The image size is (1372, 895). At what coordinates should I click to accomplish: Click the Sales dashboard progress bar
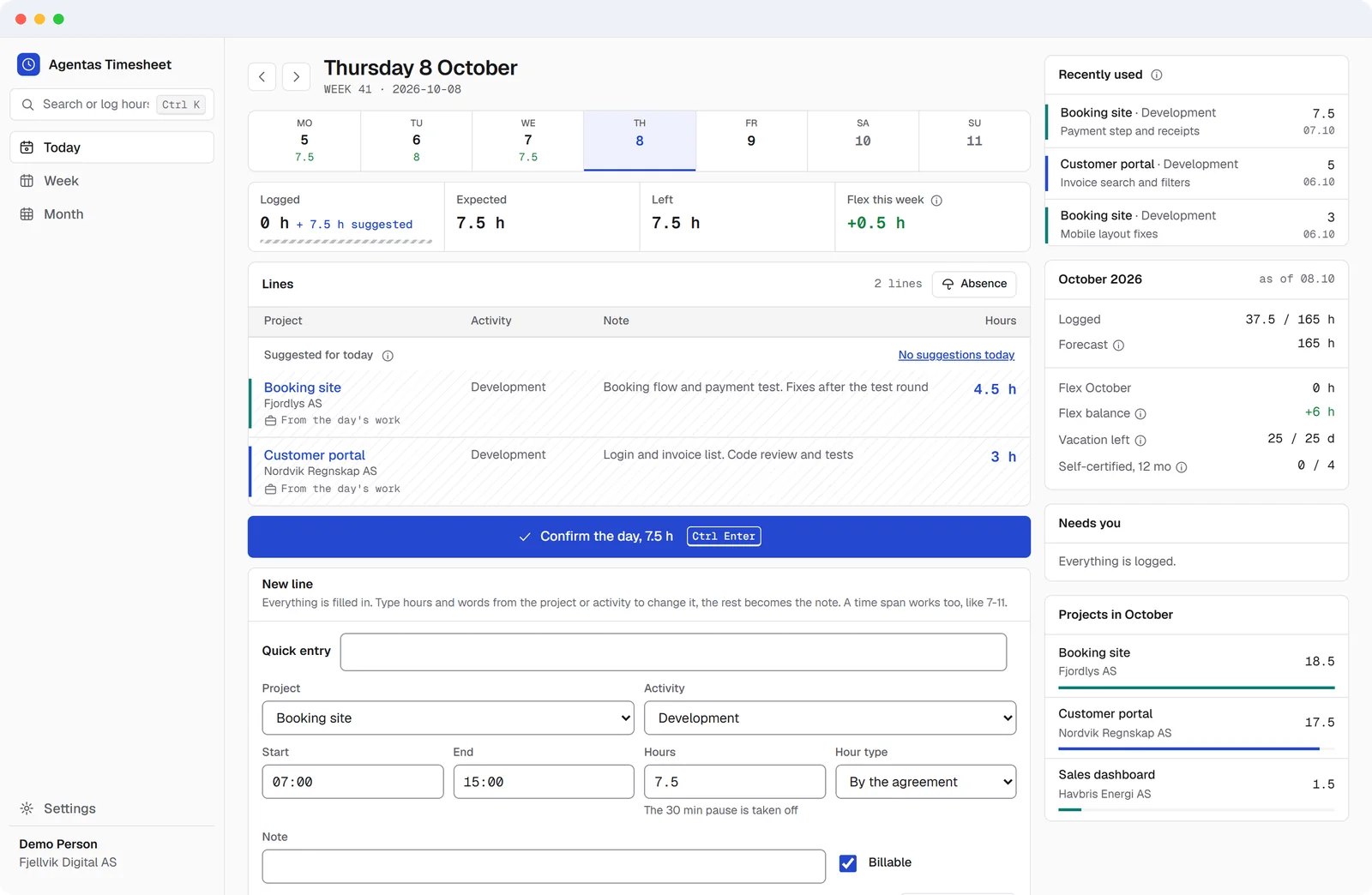[1196, 810]
